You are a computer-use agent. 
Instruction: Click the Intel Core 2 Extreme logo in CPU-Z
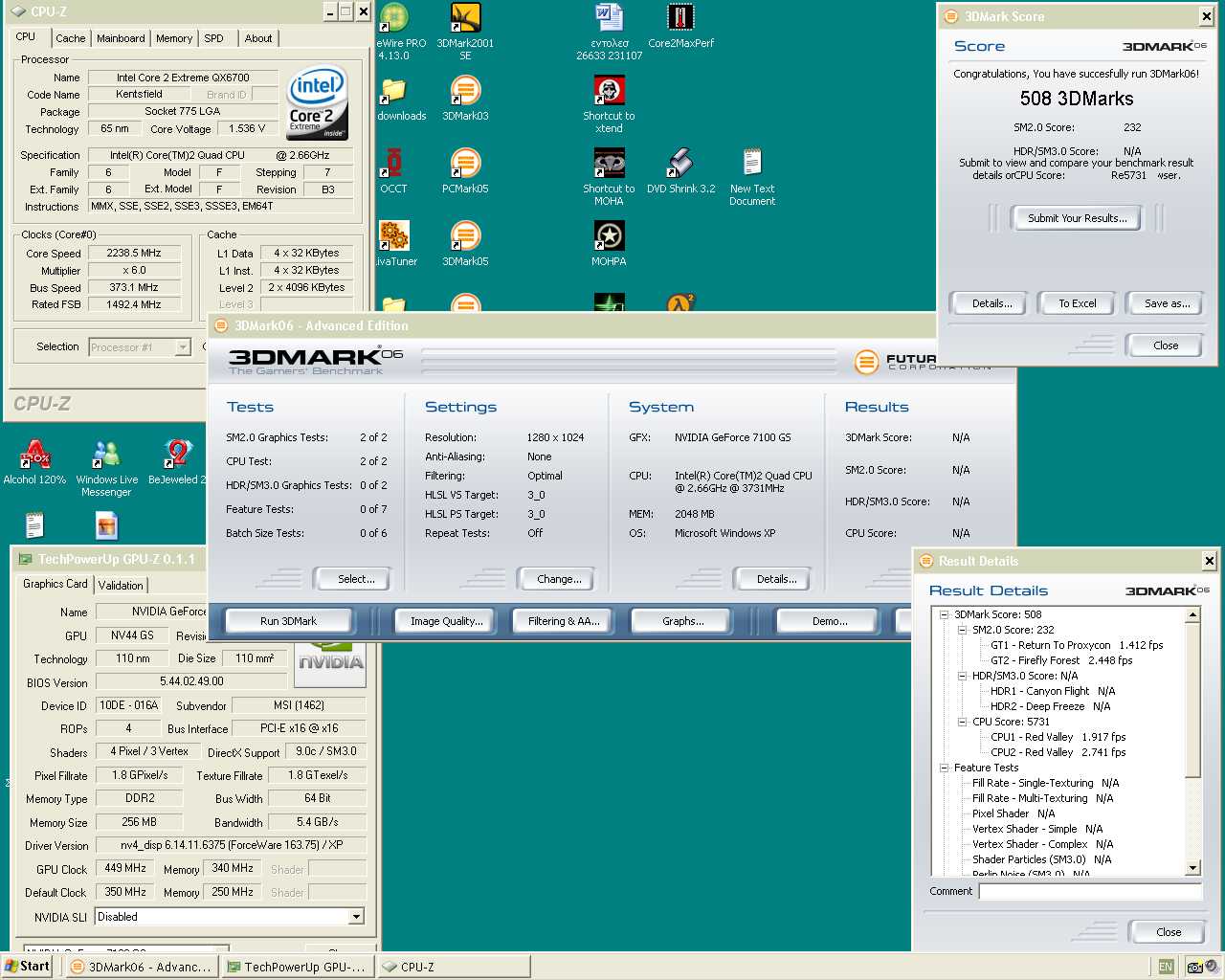pyautogui.click(x=317, y=103)
